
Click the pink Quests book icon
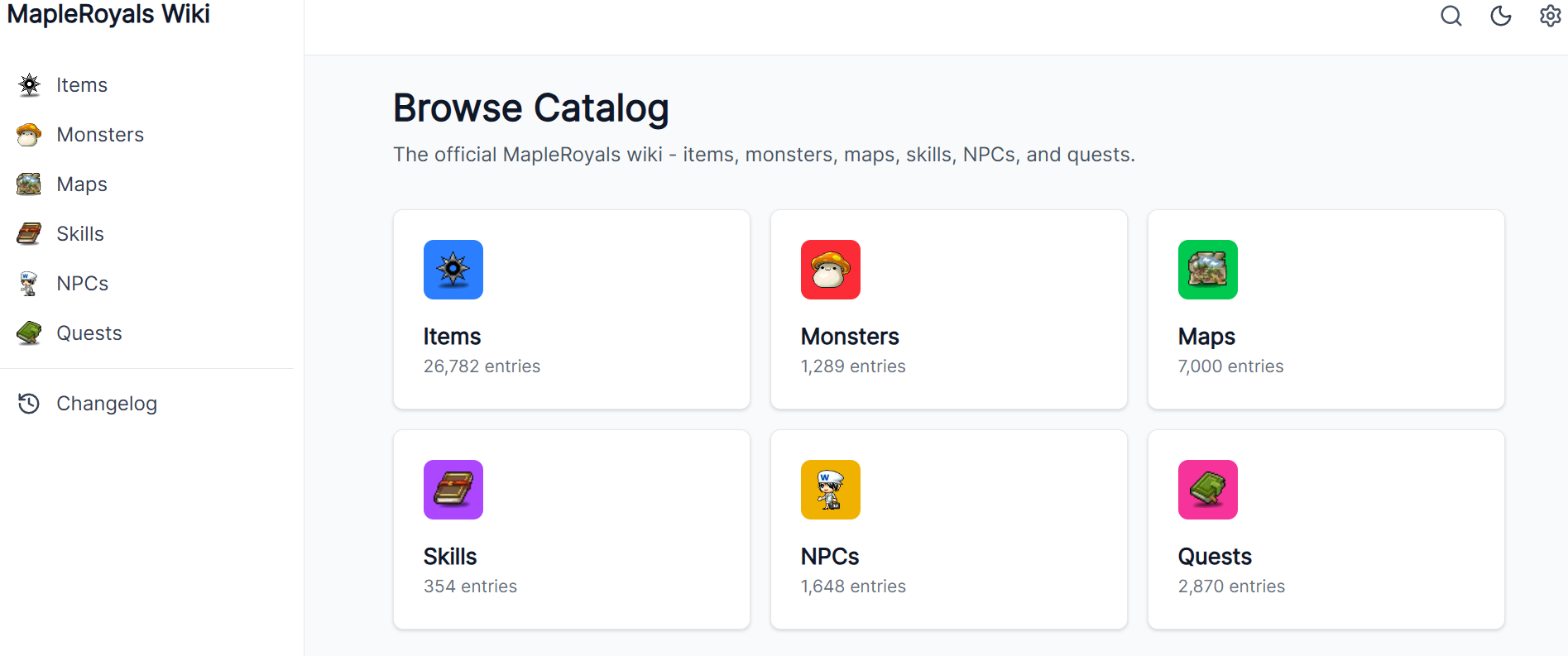[x=1208, y=490]
